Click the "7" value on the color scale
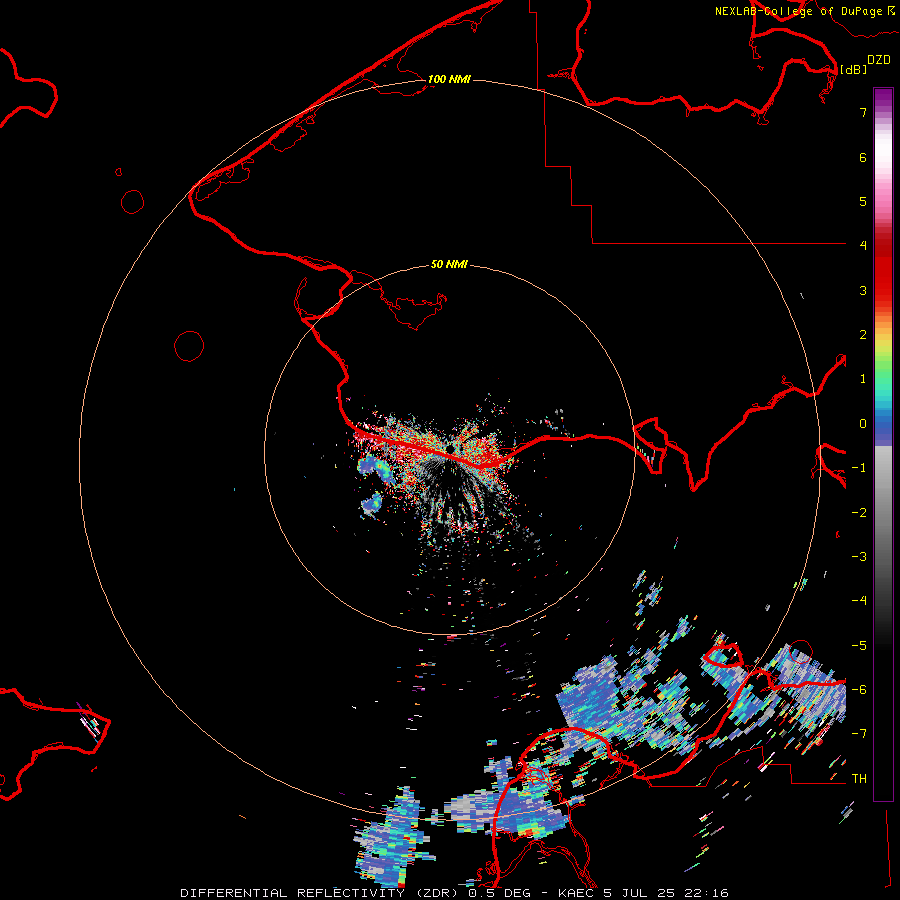900x900 pixels. [863, 112]
